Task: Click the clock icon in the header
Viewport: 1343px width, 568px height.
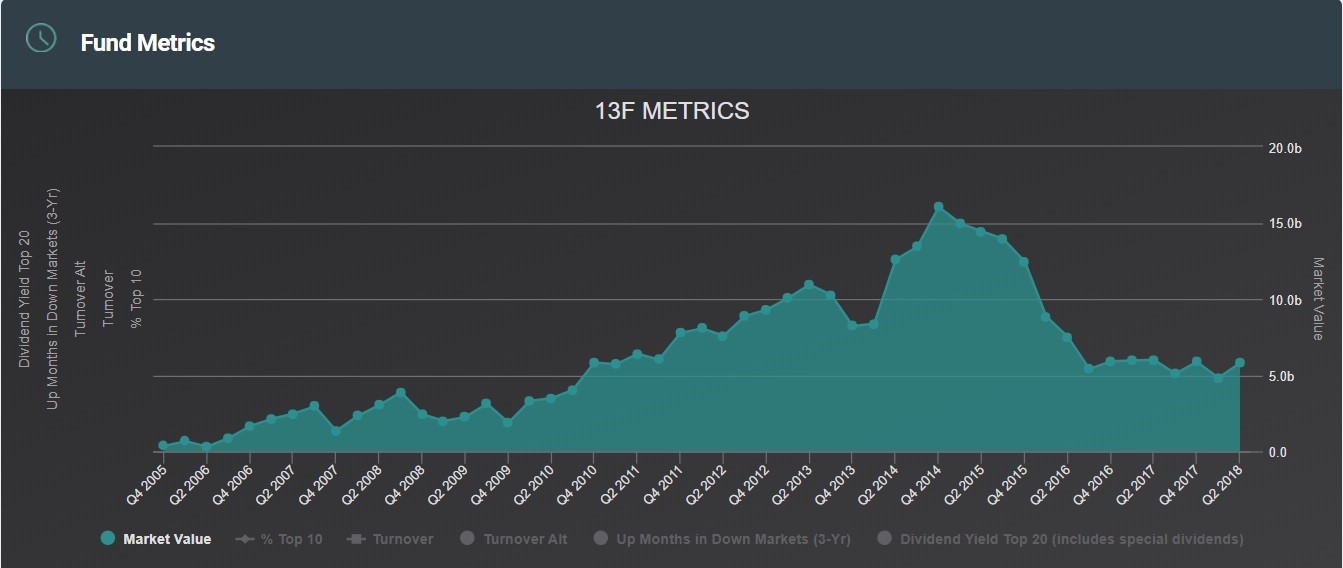Action: click(x=41, y=38)
